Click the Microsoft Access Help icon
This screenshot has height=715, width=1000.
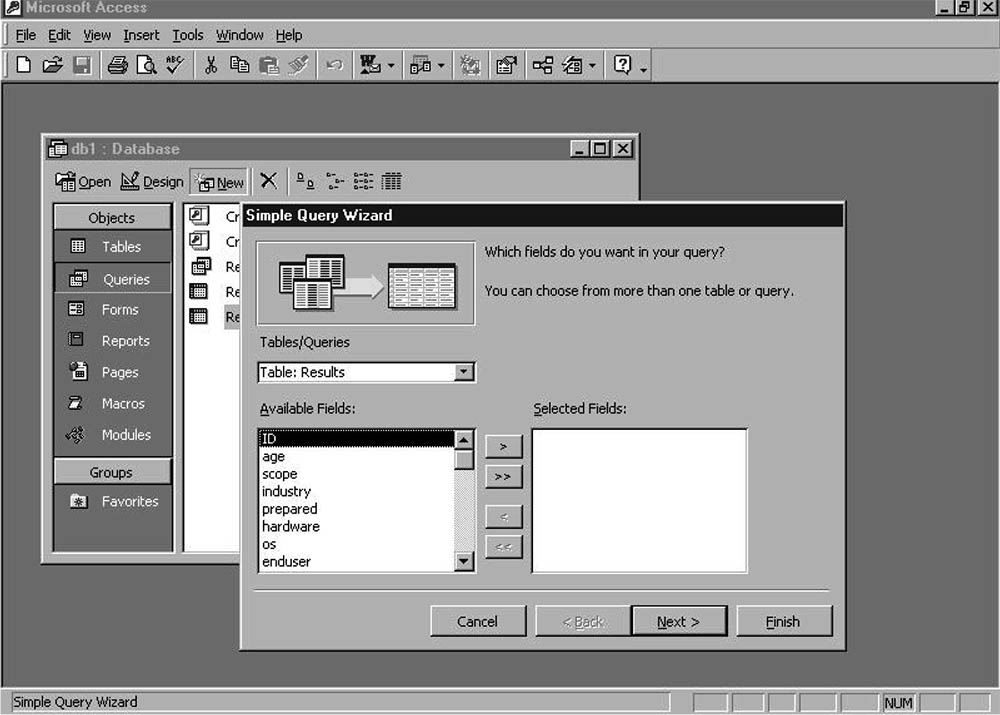[622, 65]
